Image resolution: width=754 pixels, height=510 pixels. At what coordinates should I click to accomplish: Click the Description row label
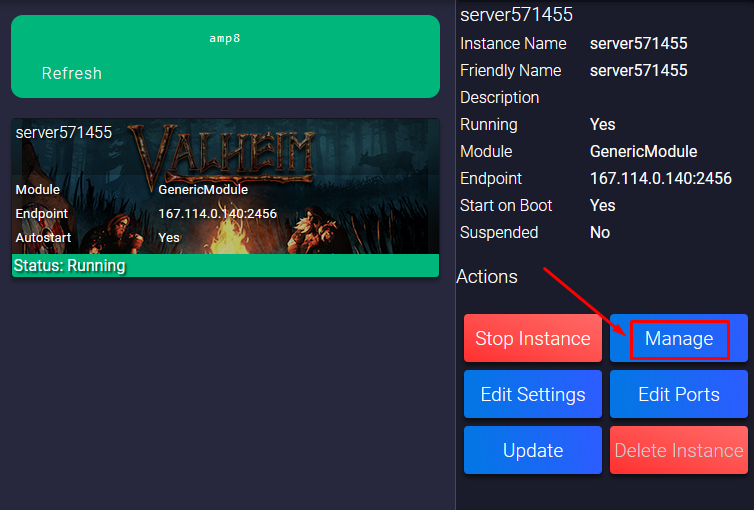[x=499, y=97]
